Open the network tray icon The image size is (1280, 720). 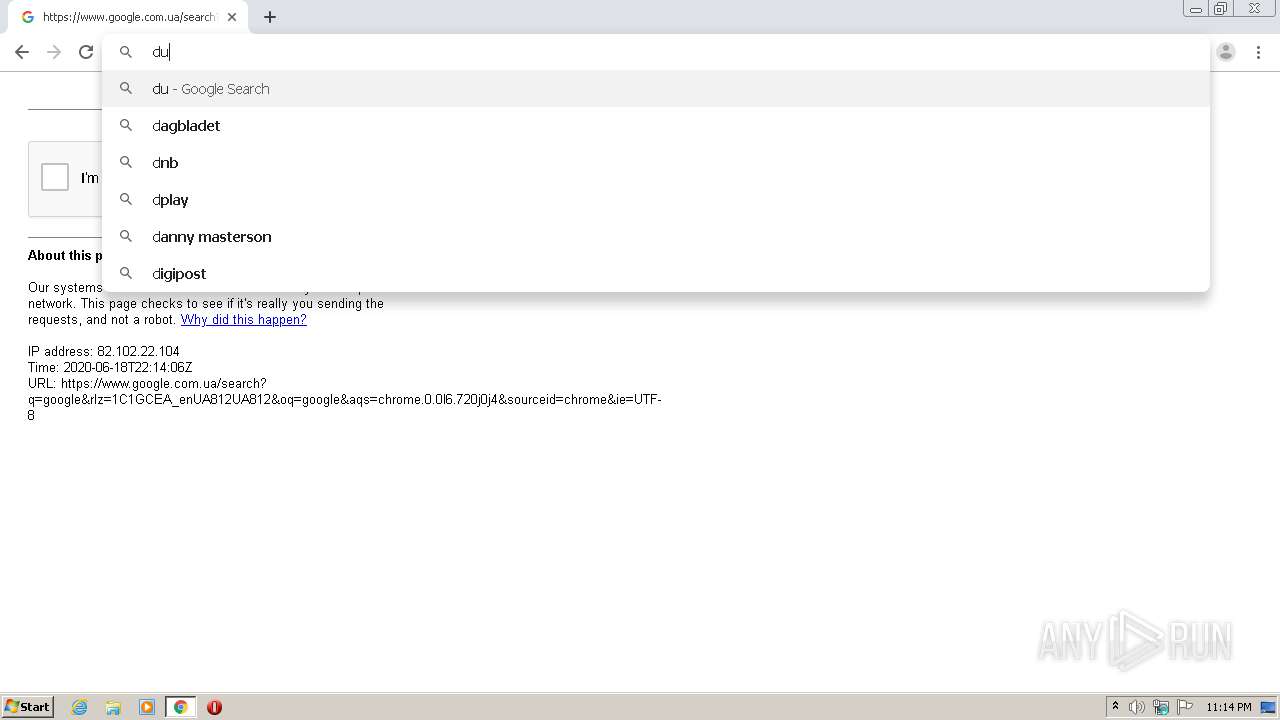click(1161, 707)
